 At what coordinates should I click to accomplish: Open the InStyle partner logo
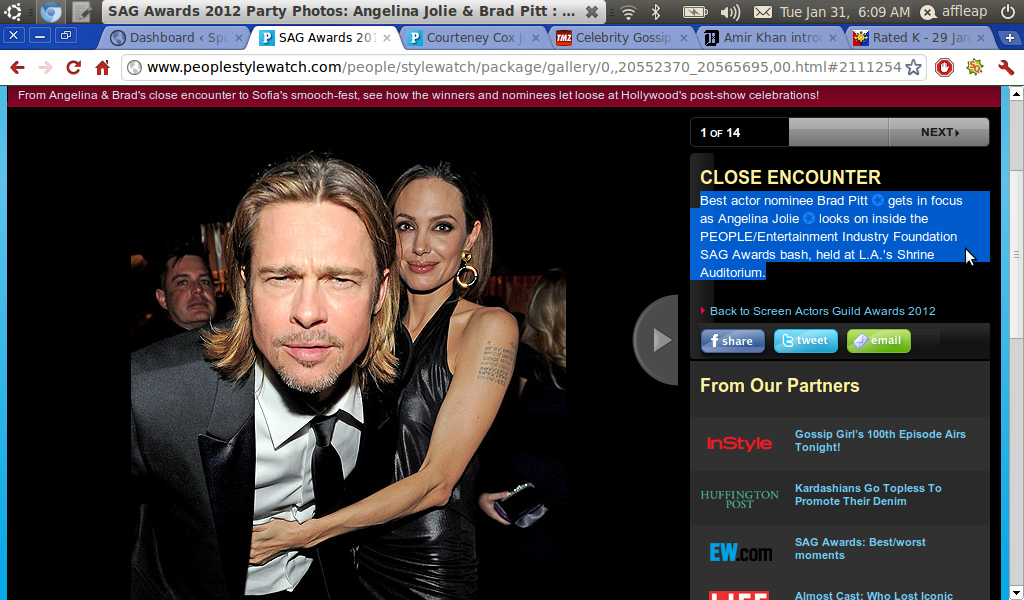[739, 443]
